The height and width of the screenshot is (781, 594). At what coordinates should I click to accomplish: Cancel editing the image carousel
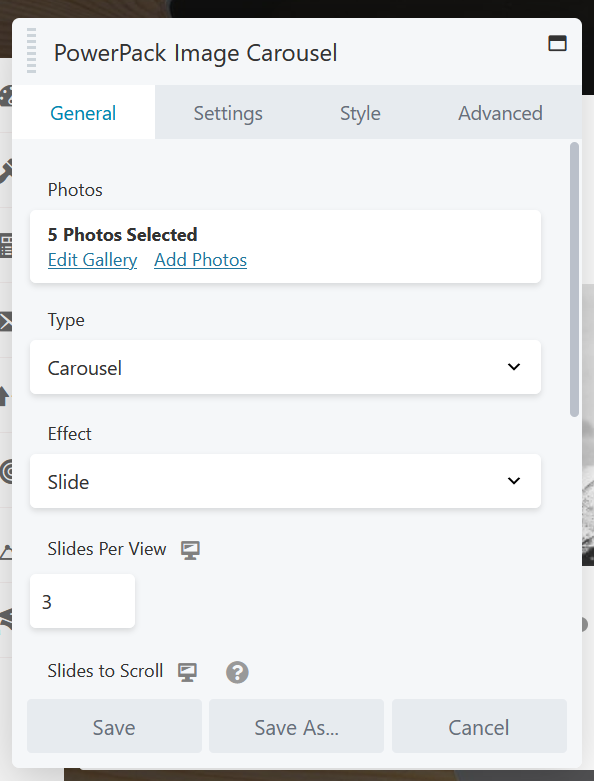[479, 726]
